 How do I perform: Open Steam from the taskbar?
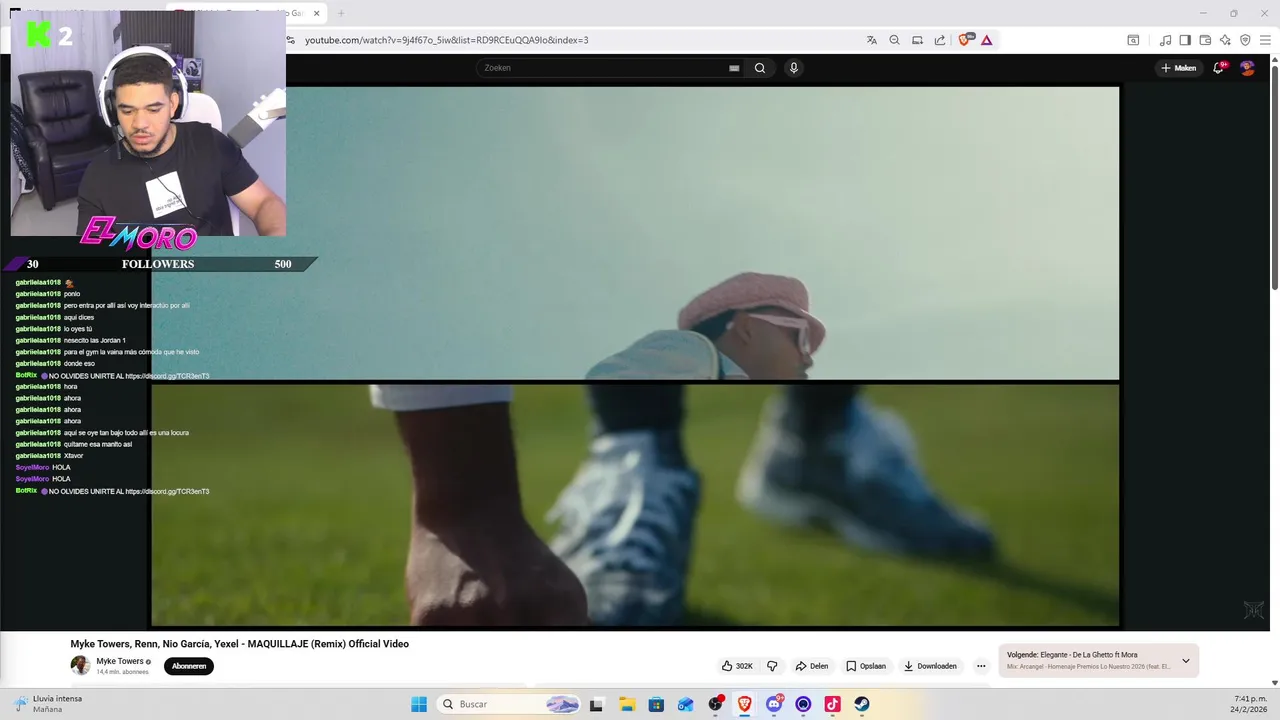pos(862,704)
